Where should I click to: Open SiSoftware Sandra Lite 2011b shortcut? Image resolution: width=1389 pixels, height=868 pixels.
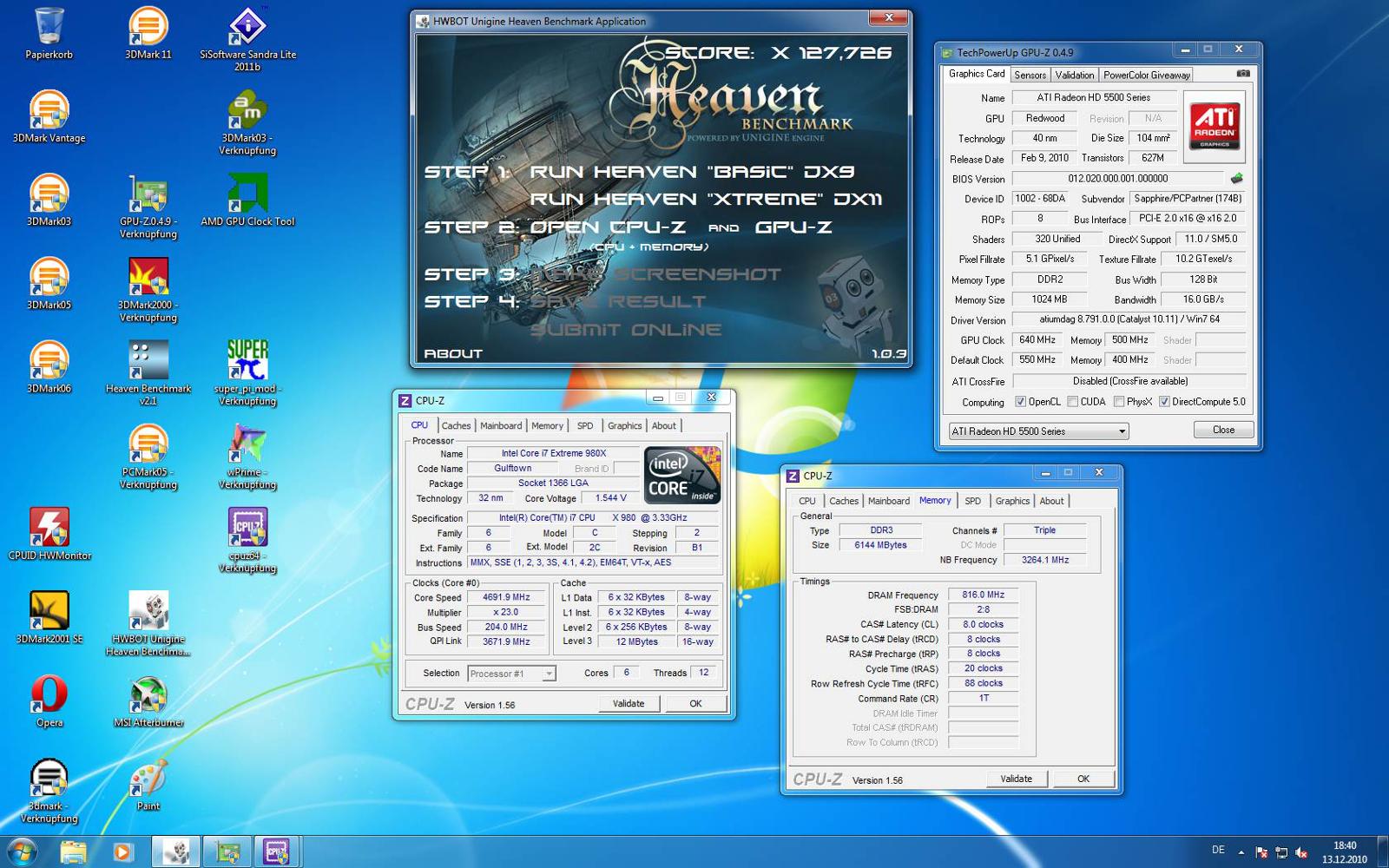click(247, 38)
